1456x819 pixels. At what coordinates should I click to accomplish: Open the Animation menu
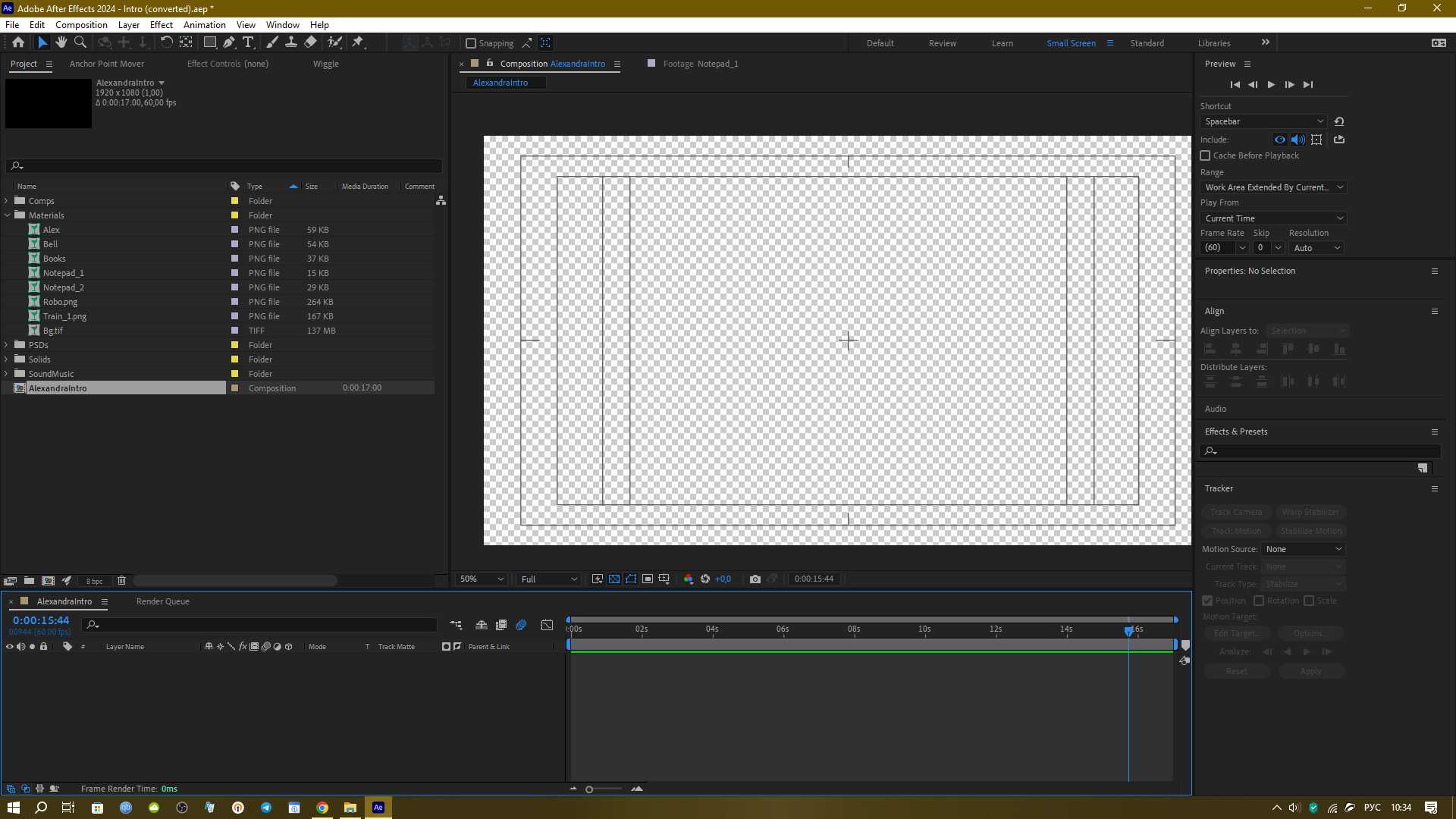click(204, 24)
